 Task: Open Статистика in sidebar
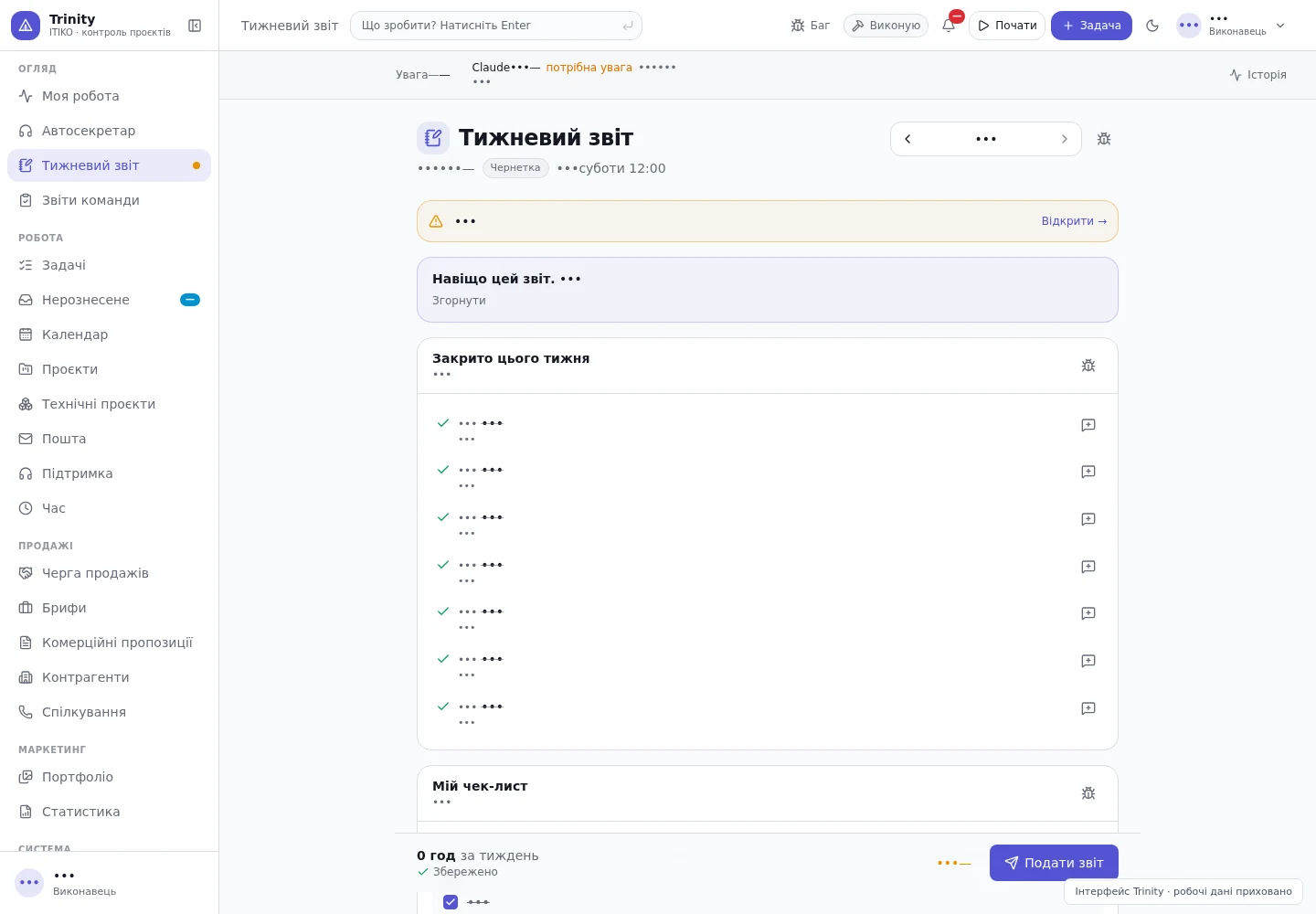(x=109, y=812)
